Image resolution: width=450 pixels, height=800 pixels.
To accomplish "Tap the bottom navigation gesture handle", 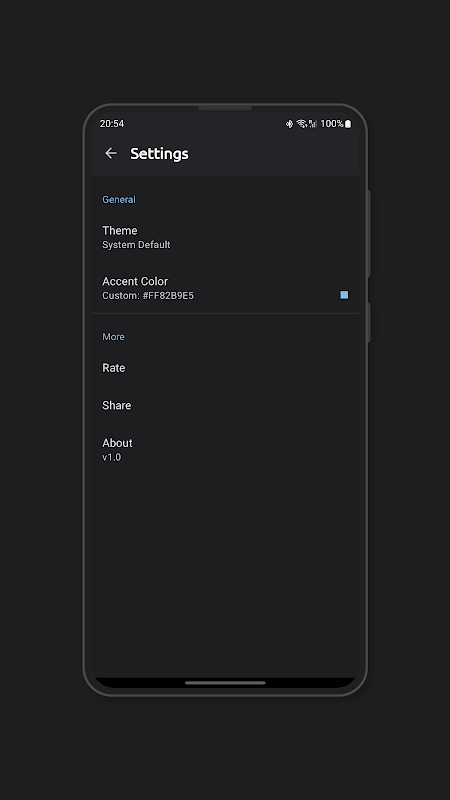I will click(225, 683).
